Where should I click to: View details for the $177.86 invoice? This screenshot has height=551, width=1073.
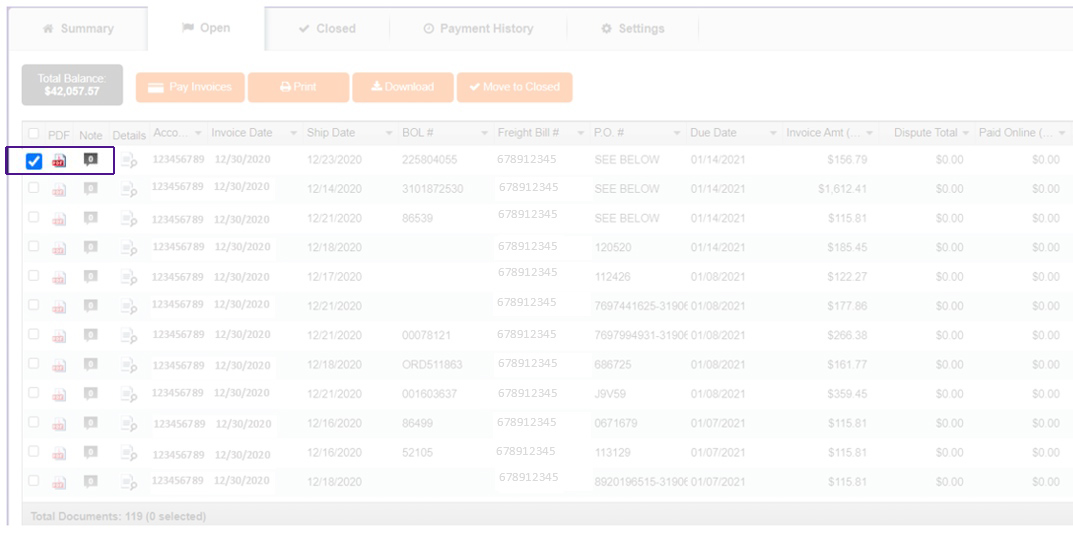(x=129, y=307)
